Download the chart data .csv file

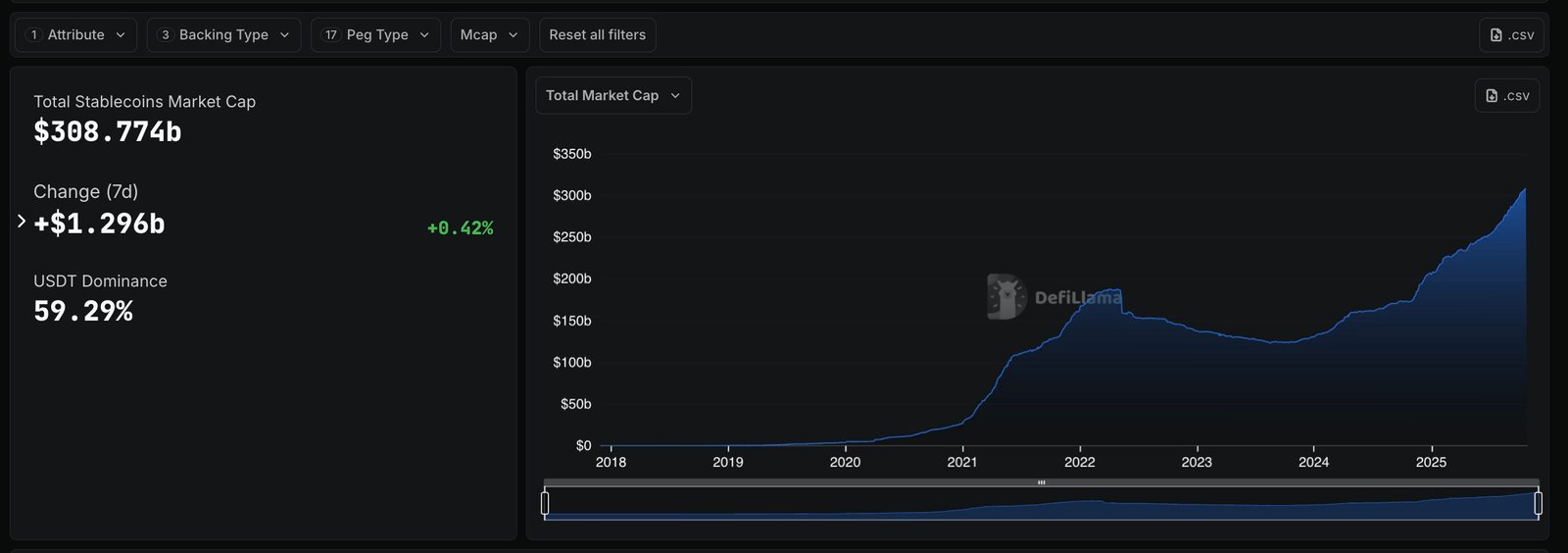1506,95
